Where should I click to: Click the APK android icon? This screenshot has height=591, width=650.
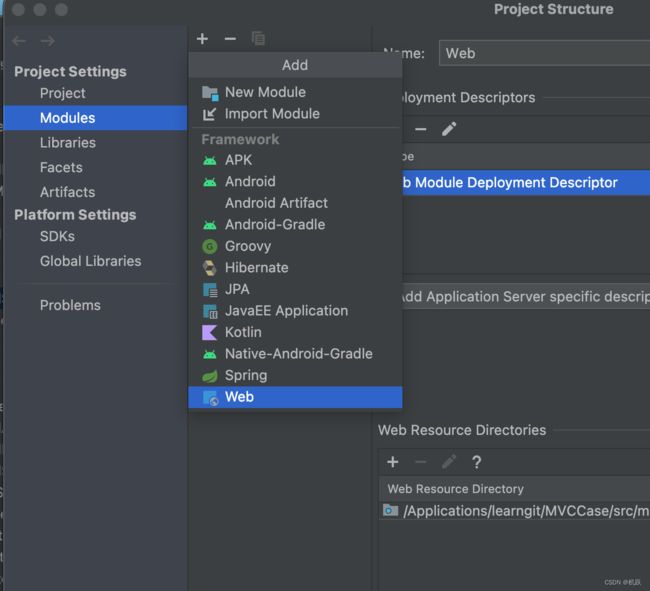point(210,160)
